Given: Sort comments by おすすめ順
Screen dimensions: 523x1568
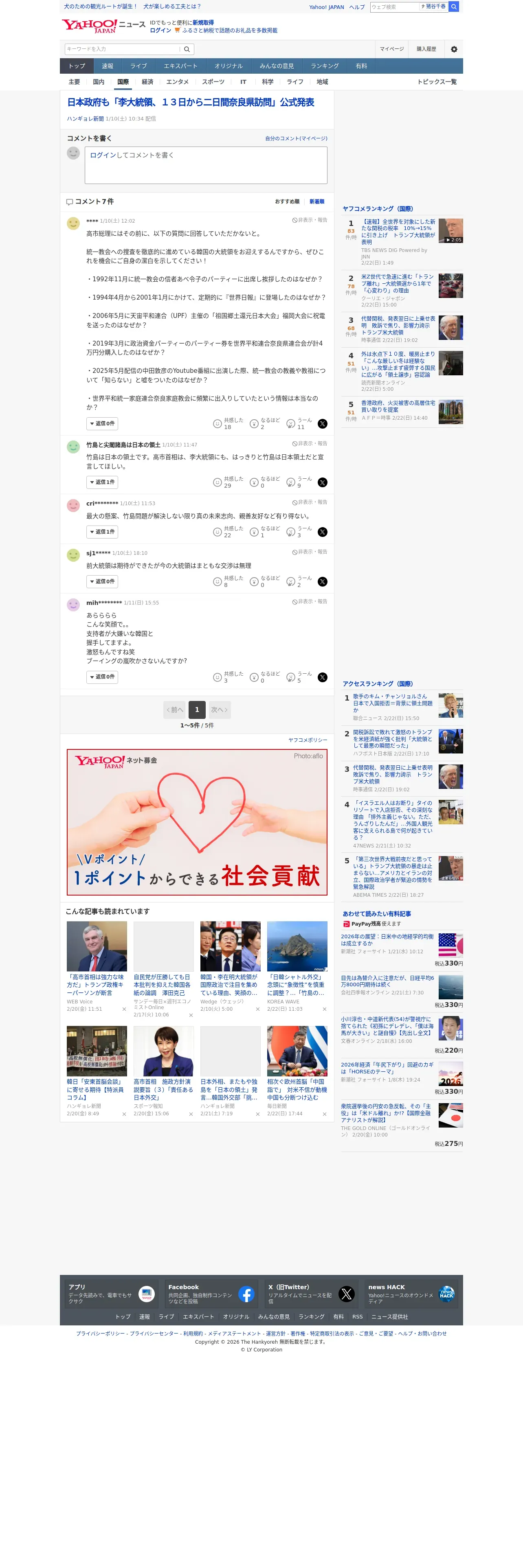Looking at the screenshot, I should (287, 201).
